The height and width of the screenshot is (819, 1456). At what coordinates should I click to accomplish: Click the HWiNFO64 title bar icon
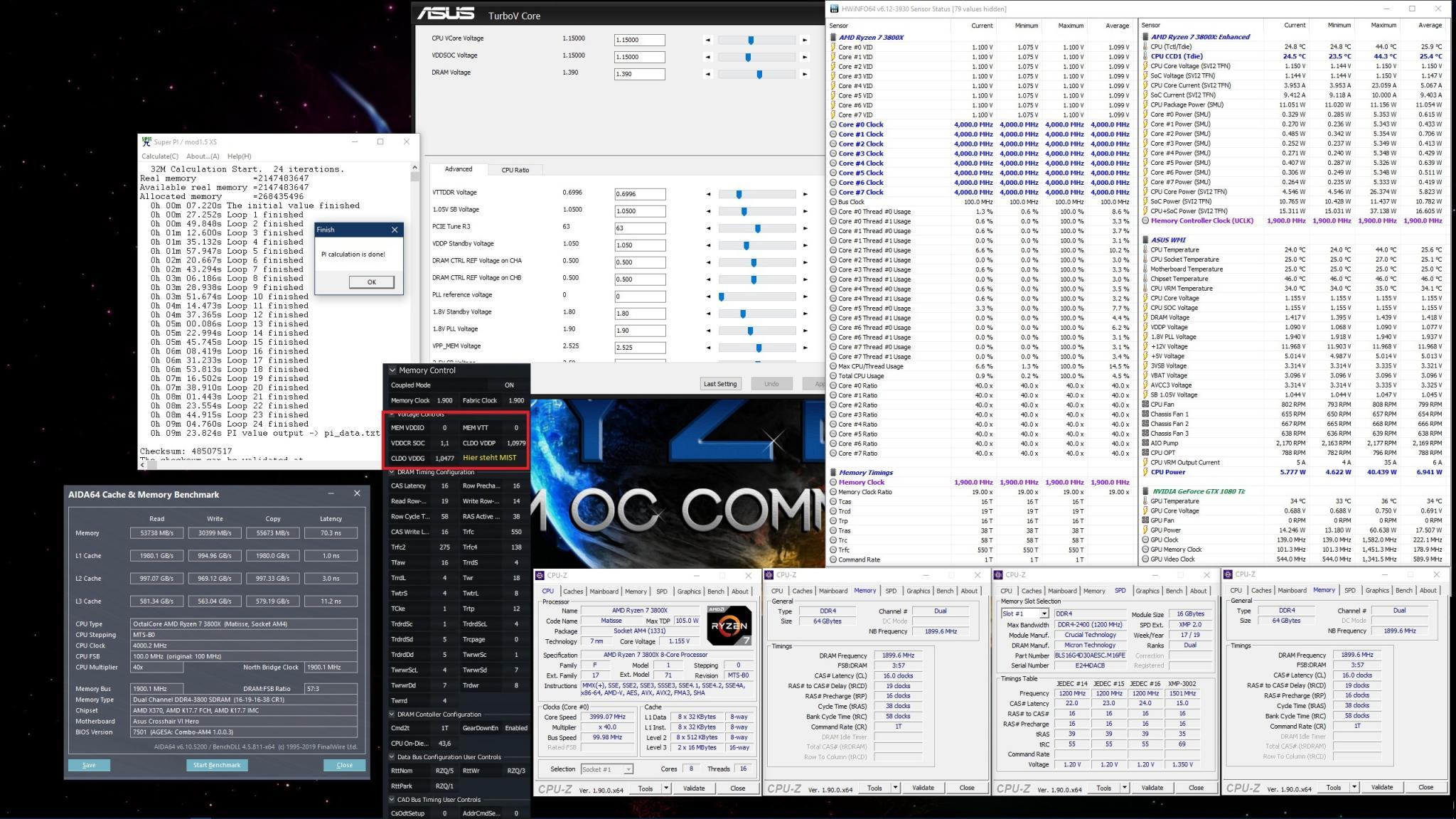(835, 9)
